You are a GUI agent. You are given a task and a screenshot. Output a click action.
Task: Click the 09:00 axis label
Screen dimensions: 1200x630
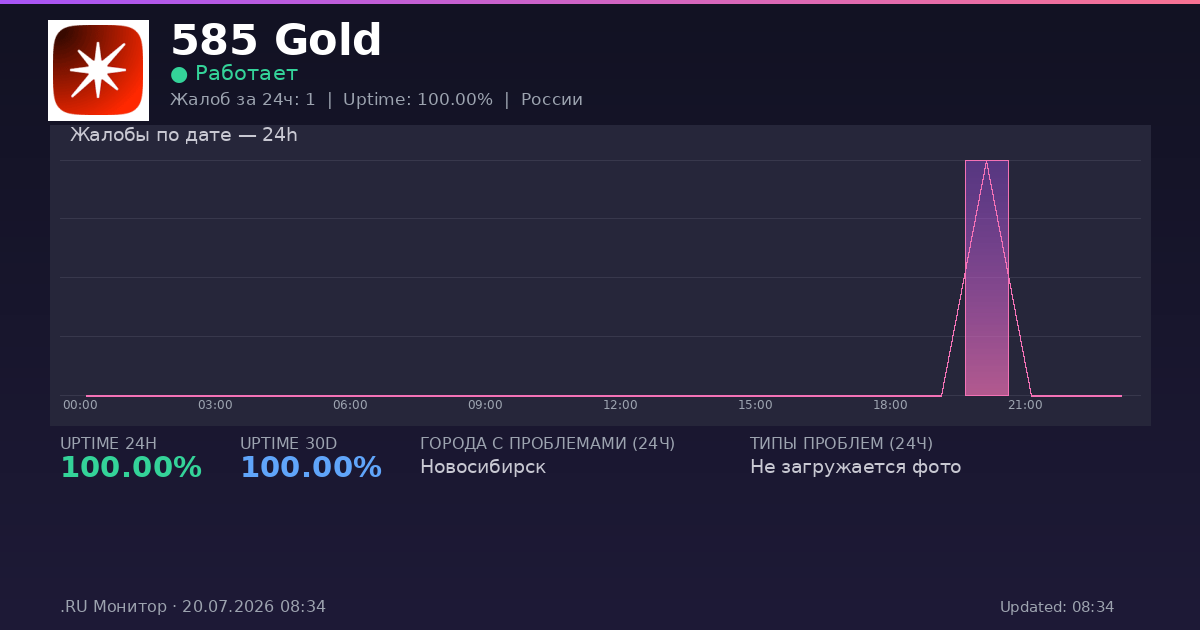pyautogui.click(x=485, y=405)
